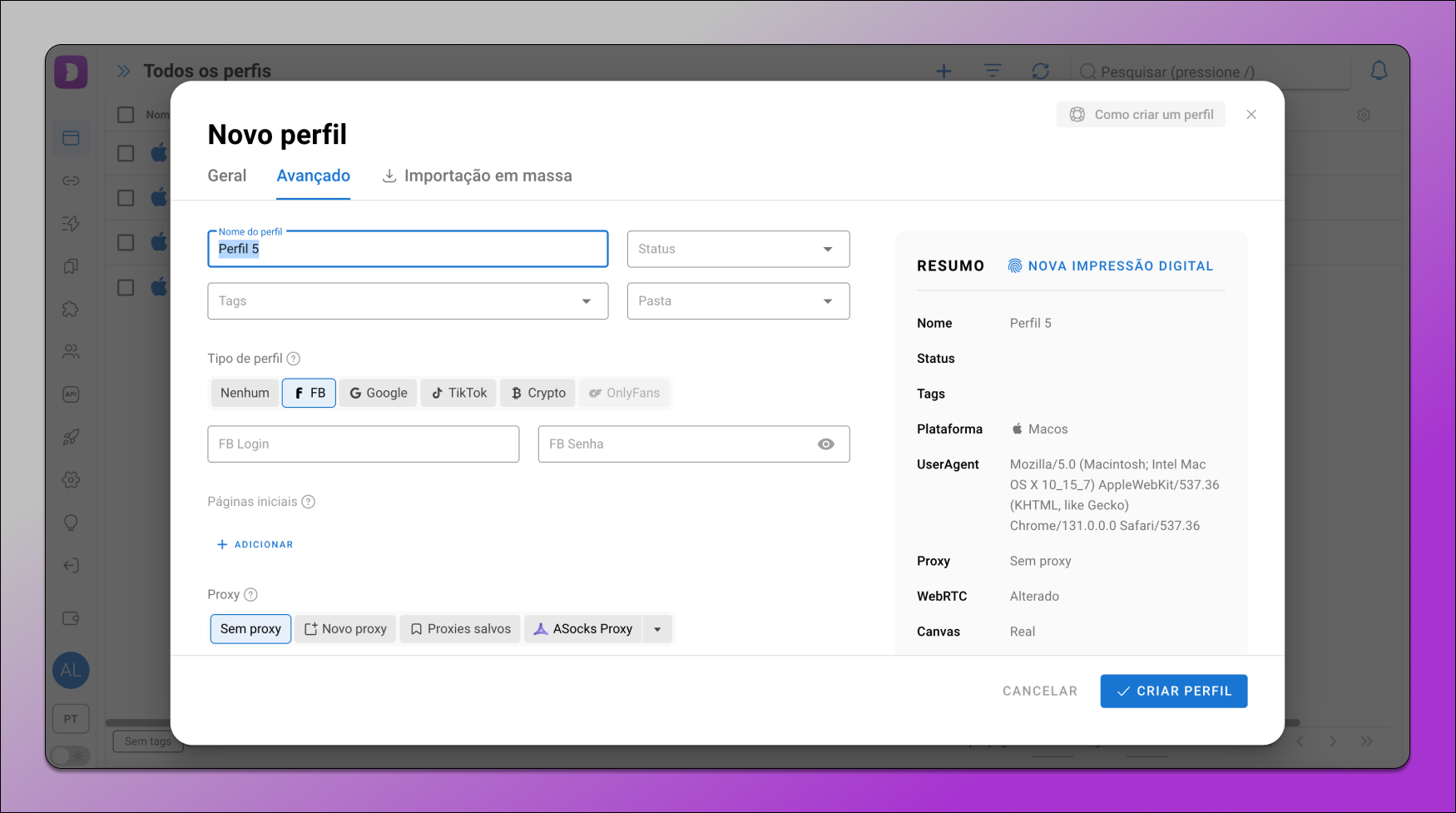Select the FB profile type
The width and height of the screenshot is (1456, 813).
[x=309, y=393]
